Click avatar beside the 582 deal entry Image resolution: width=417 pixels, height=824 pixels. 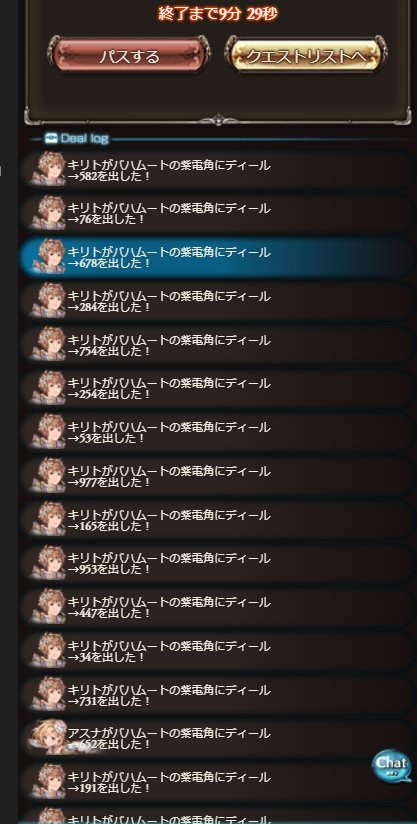click(48, 169)
